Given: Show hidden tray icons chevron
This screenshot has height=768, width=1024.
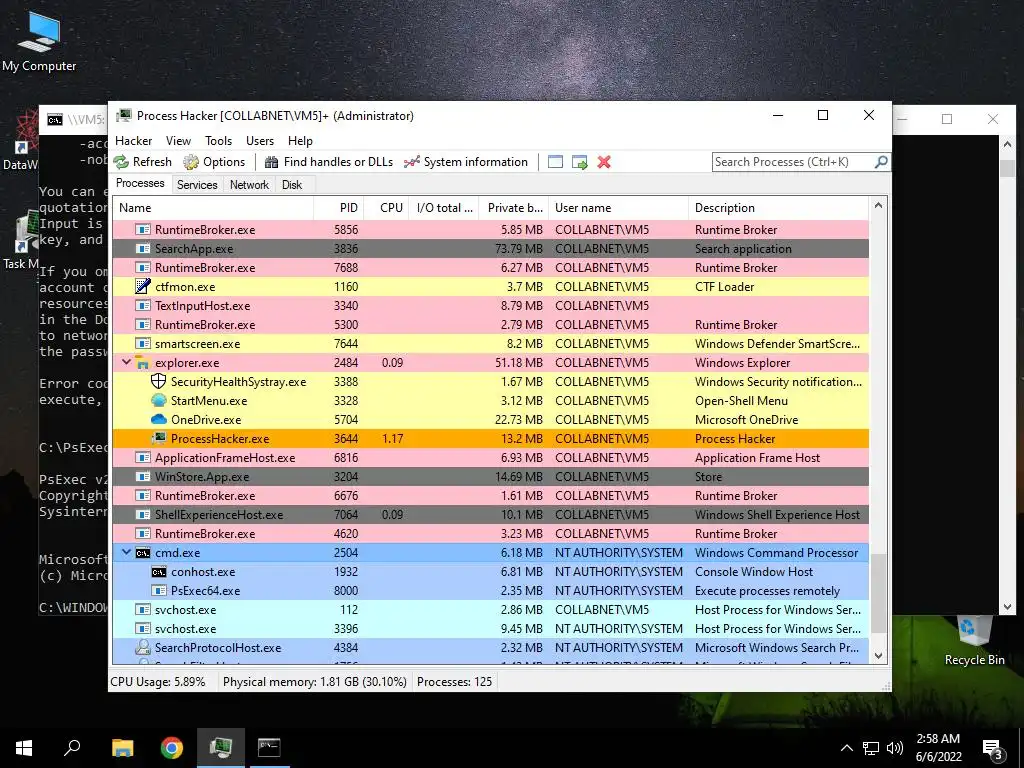Looking at the screenshot, I should click(x=846, y=748).
